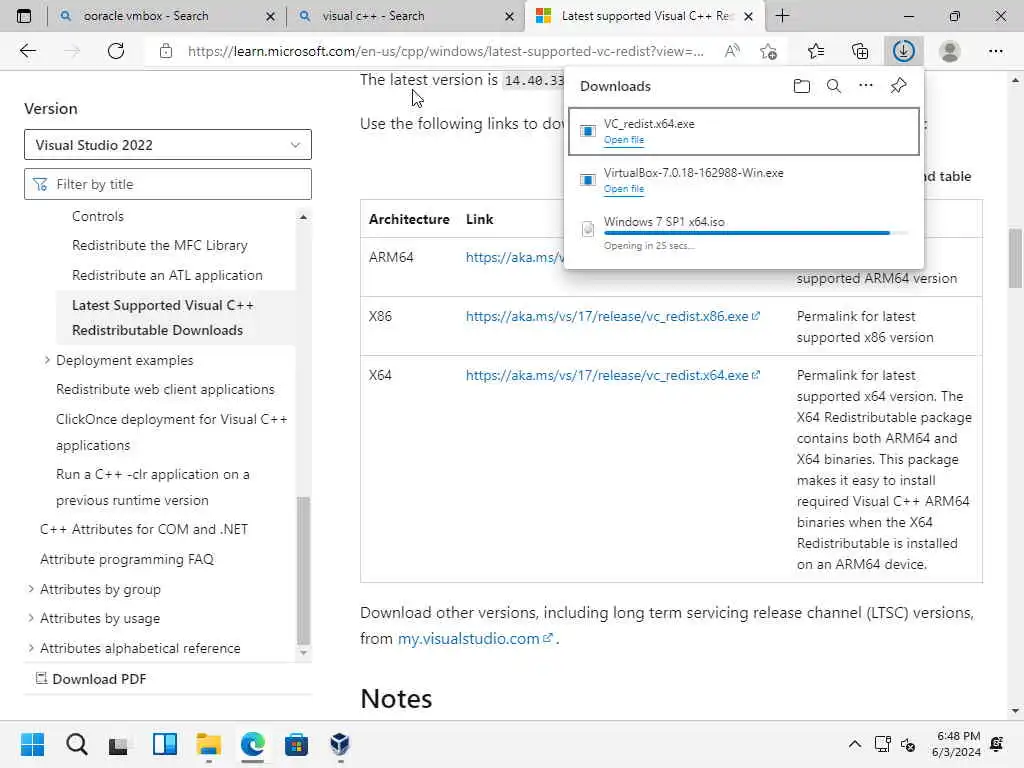The height and width of the screenshot is (768, 1024).
Task: Click Download PDF button
Action: tap(91, 679)
